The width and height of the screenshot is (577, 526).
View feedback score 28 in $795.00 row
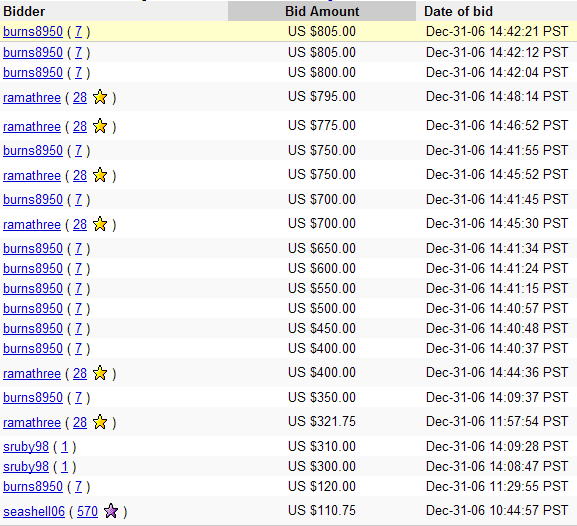point(80,98)
